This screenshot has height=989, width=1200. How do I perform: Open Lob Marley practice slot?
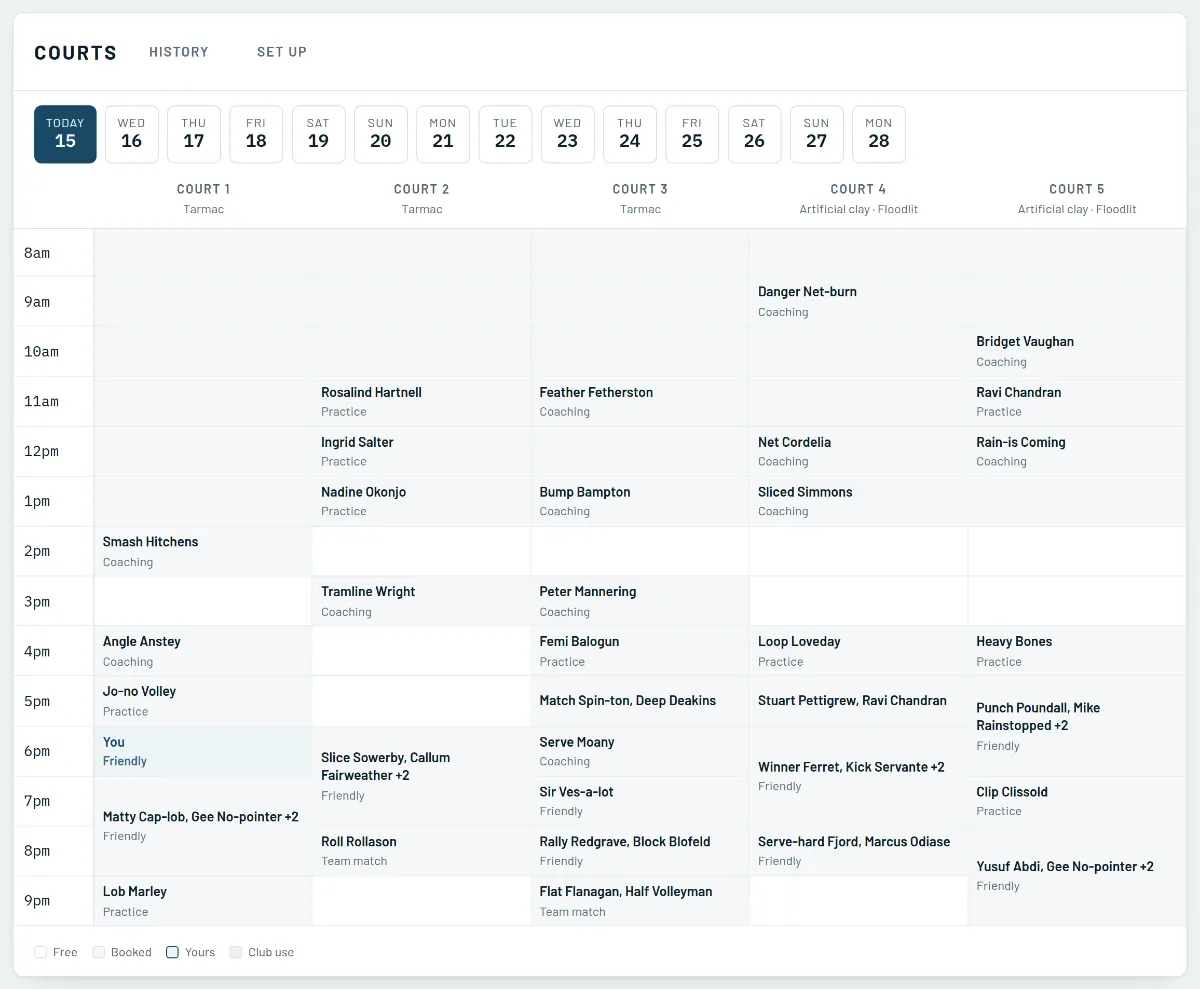[x=203, y=901]
